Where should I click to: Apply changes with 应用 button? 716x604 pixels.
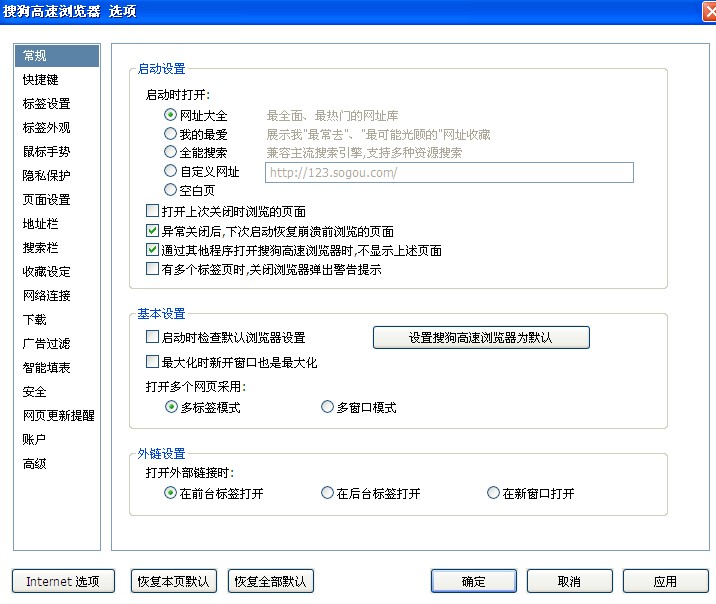[665, 581]
